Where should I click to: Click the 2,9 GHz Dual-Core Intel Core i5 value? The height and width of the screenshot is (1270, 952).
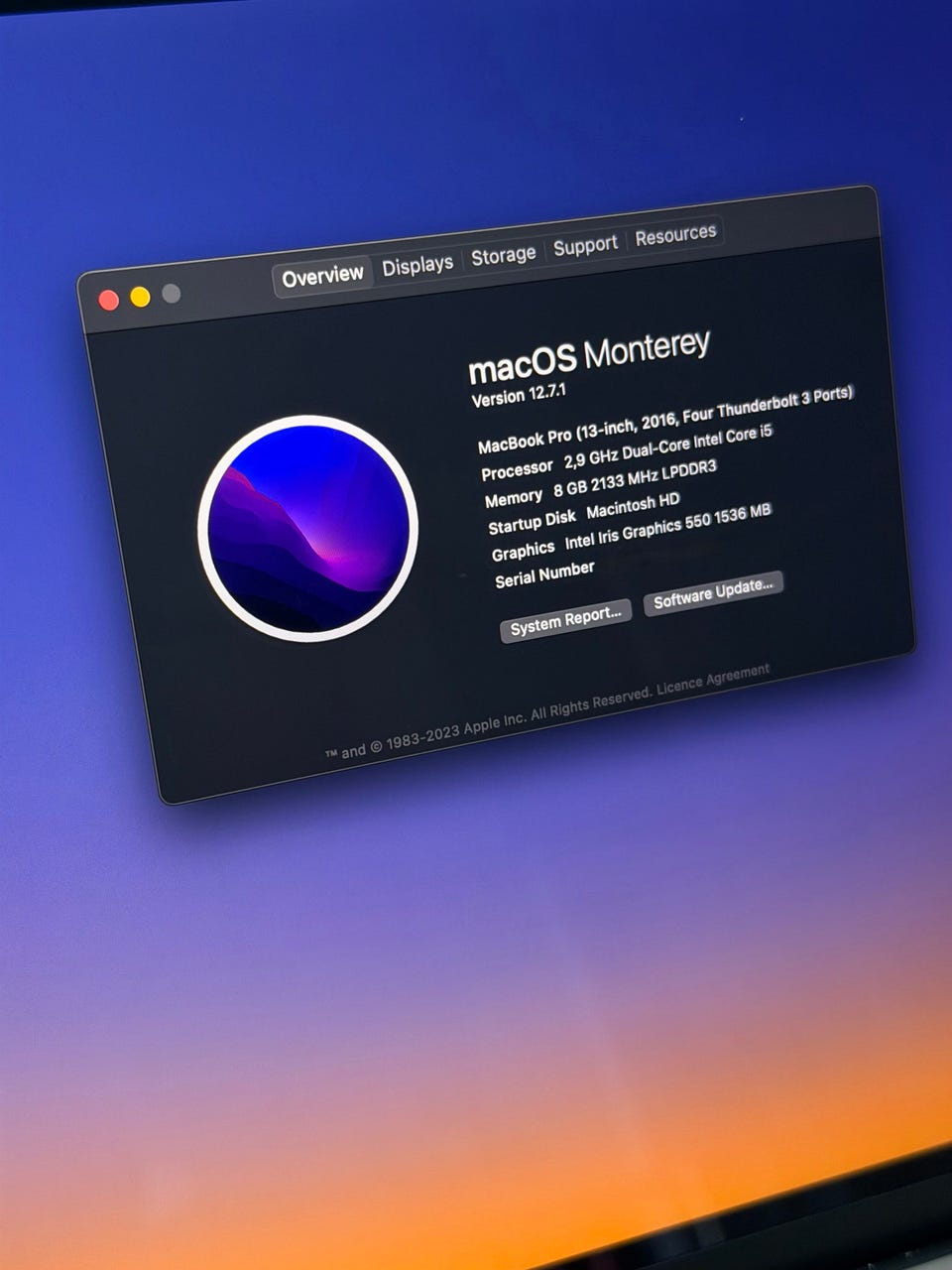coord(668,447)
